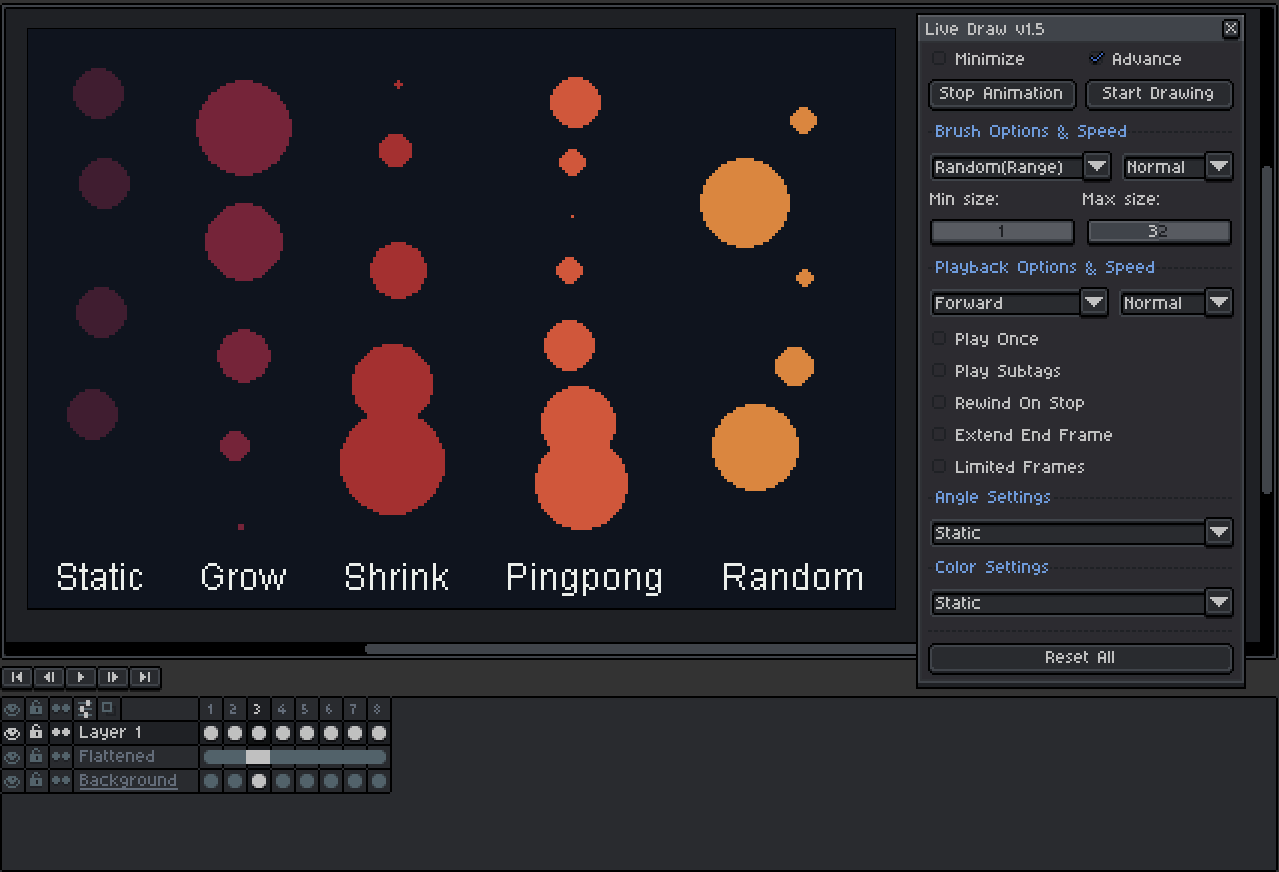The width and height of the screenshot is (1279, 872).
Task: Toggle lock for all layers in the timeline header
Action: tap(36, 709)
